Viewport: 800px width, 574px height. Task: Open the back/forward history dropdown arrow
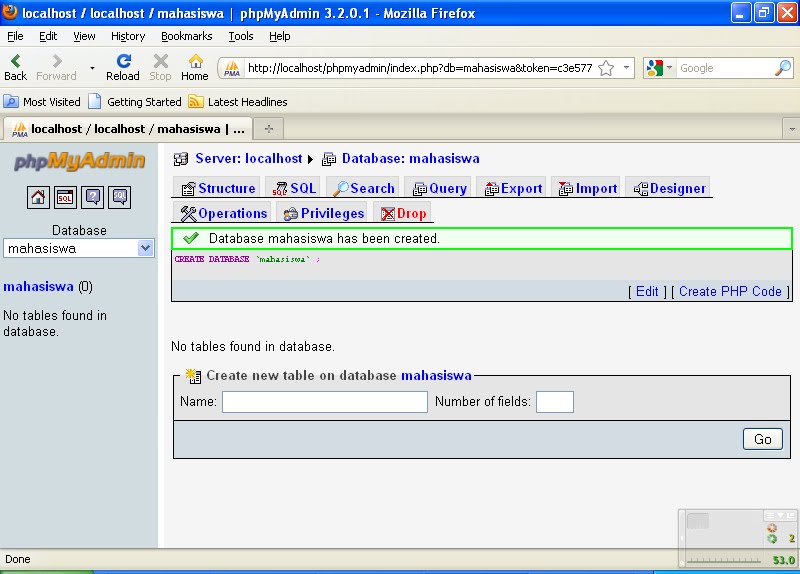[x=92, y=68]
